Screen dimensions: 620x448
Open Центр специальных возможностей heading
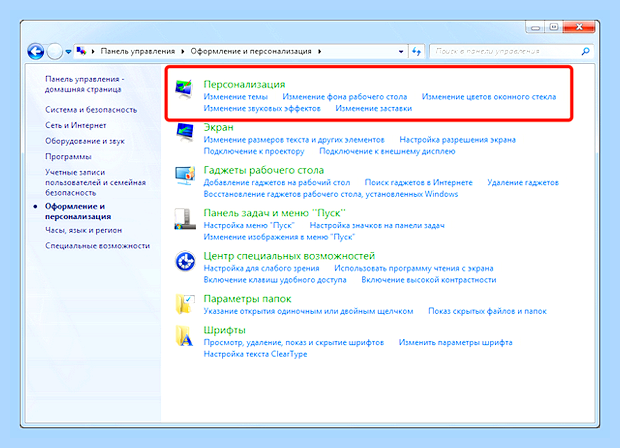point(289,256)
